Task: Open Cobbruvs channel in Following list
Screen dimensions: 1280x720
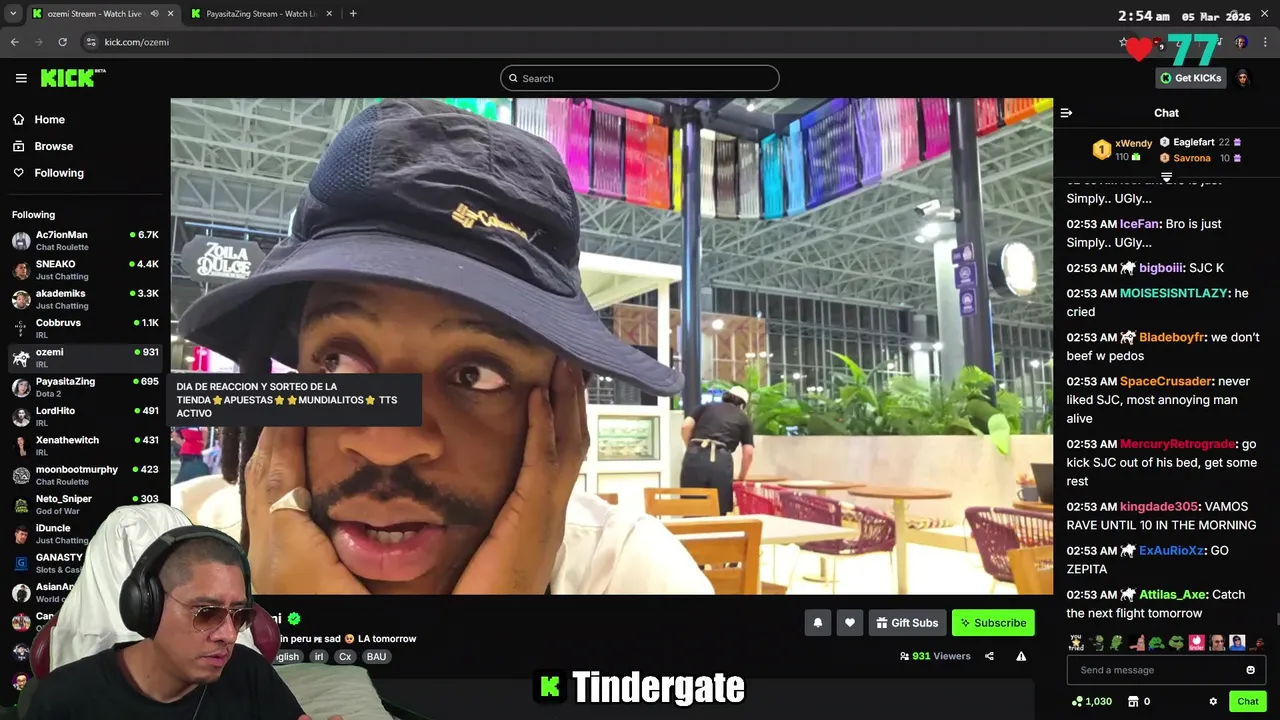Action: [85, 328]
